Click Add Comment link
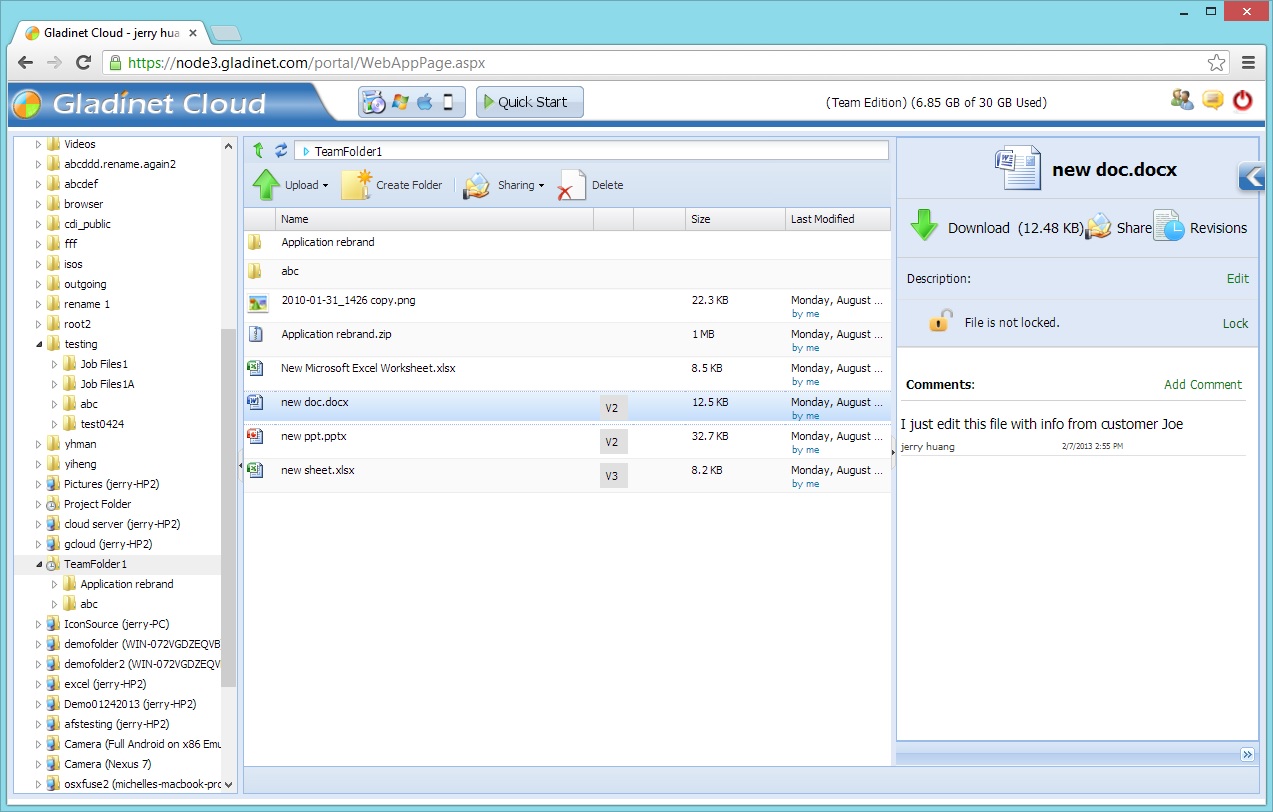The height and width of the screenshot is (812, 1273). (x=1202, y=384)
